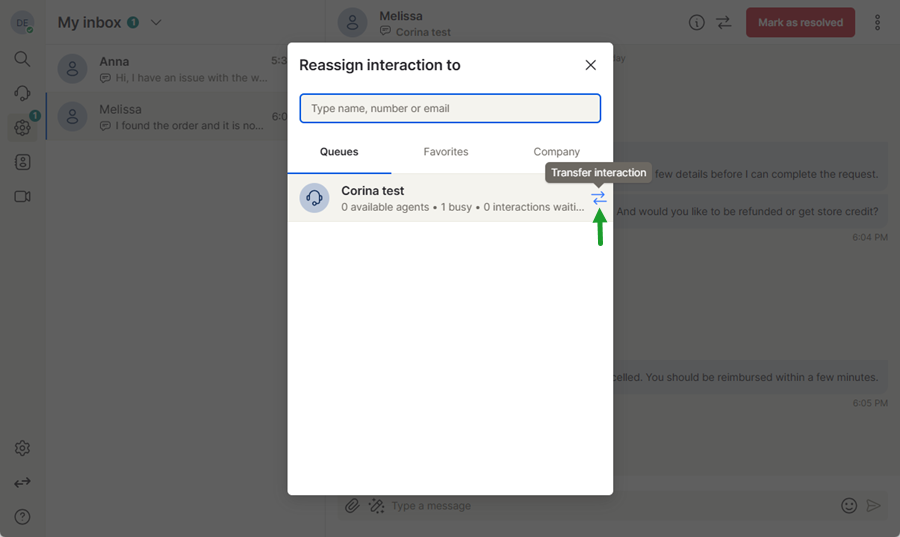This screenshot has width=900, height=537.
Task: Switch to the Company tab
Action: [x=556, y=152]
